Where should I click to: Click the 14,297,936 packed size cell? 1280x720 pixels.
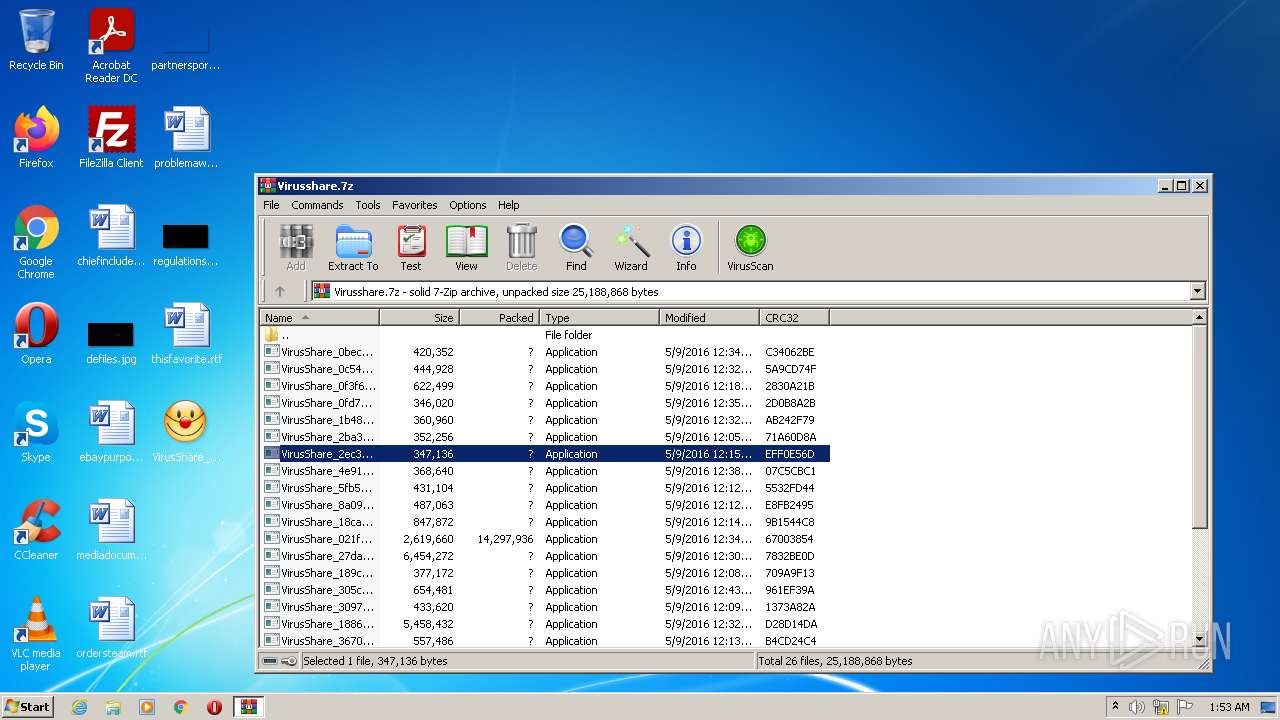pyautogui.click(x=505, y=539)
